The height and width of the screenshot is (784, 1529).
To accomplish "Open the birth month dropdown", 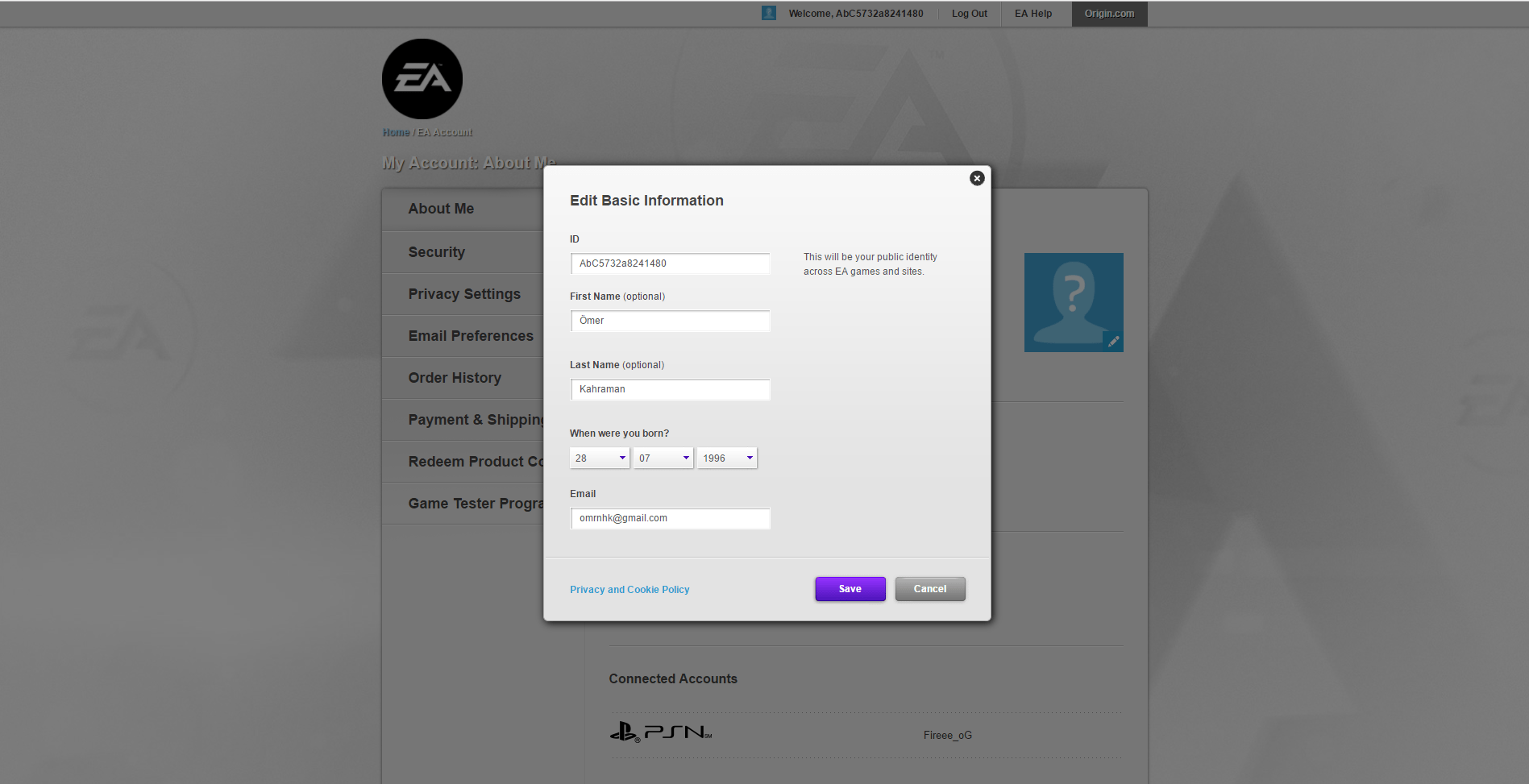I will coord(663,458).
